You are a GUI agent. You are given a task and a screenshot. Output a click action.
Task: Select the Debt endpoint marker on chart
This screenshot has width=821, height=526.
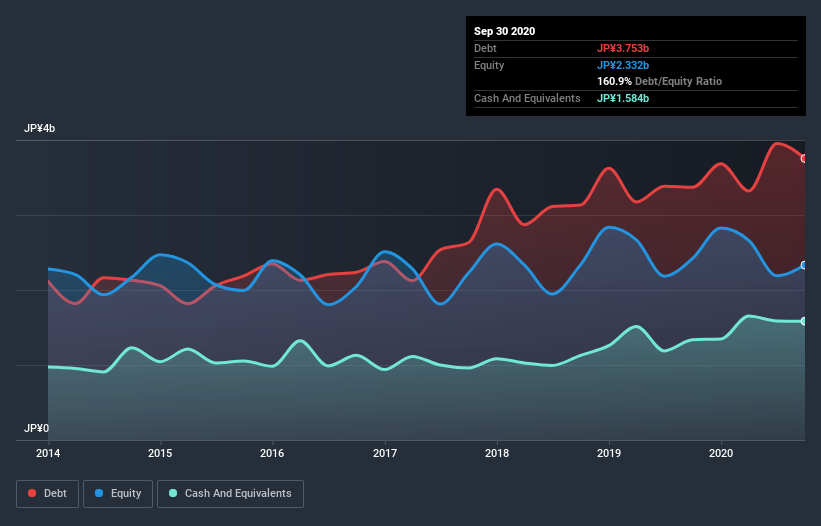coord(804,159)
